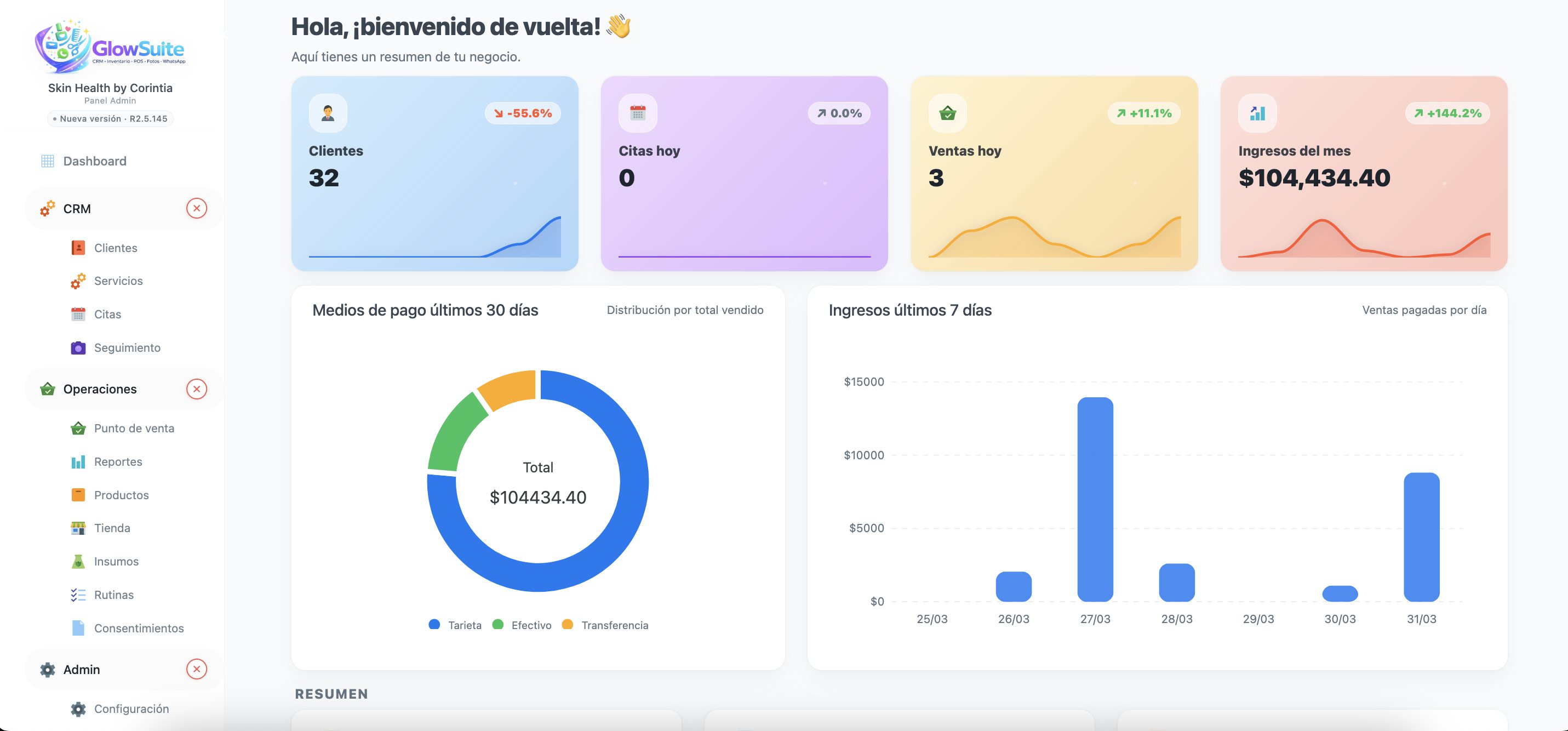
Task: Click the Operaciones basket icon
Action: [48, 389]
